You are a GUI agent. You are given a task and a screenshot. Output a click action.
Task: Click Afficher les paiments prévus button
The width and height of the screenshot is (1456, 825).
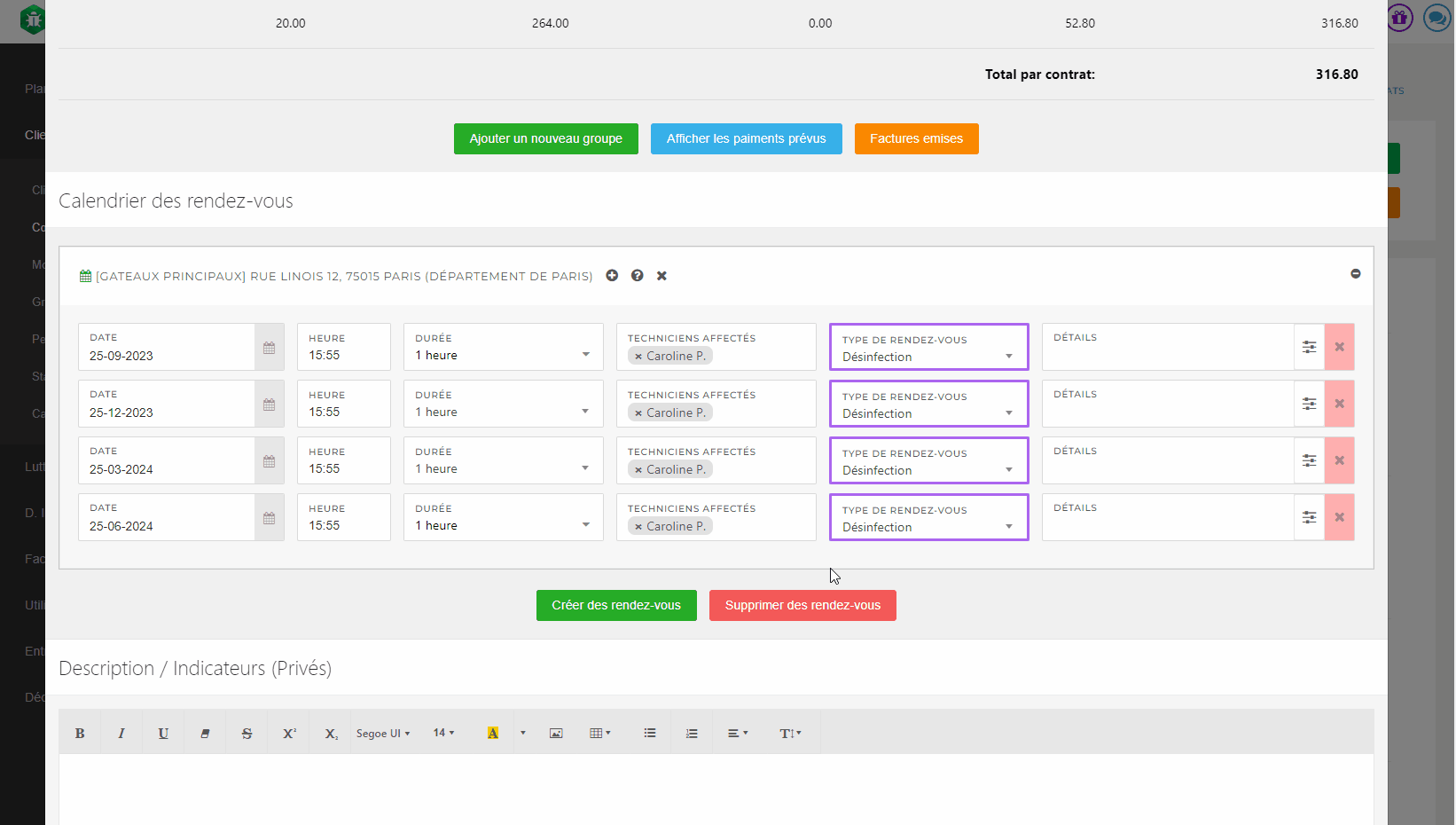(746, 139)
